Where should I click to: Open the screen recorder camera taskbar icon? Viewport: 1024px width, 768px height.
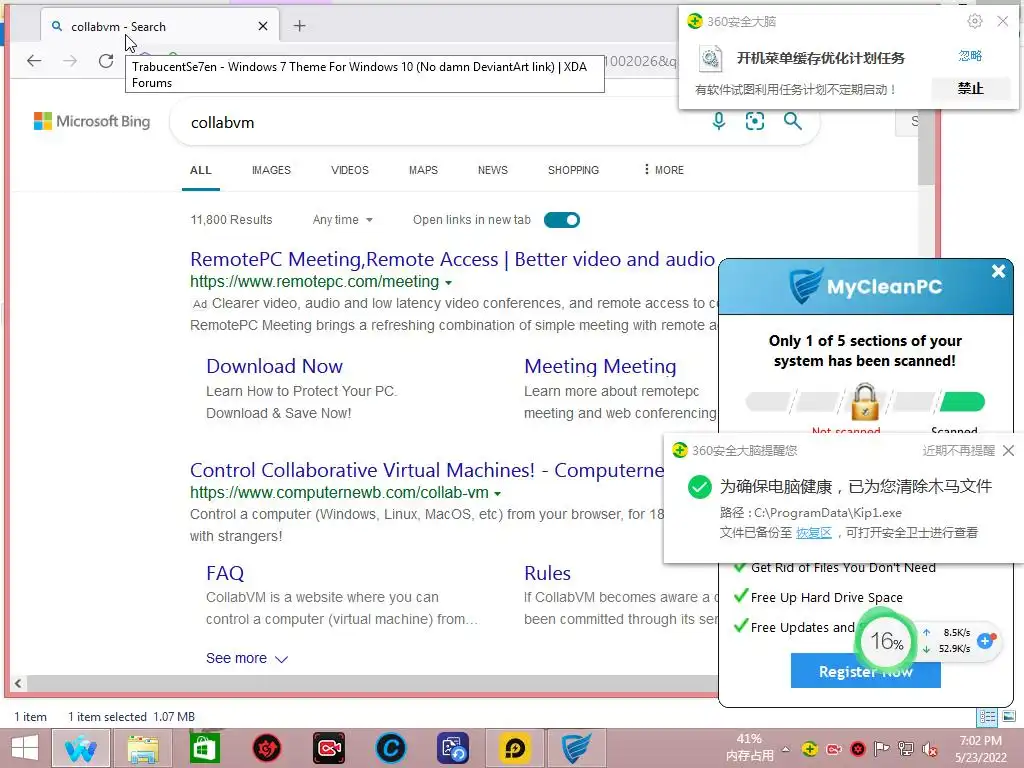coord(328,748)
